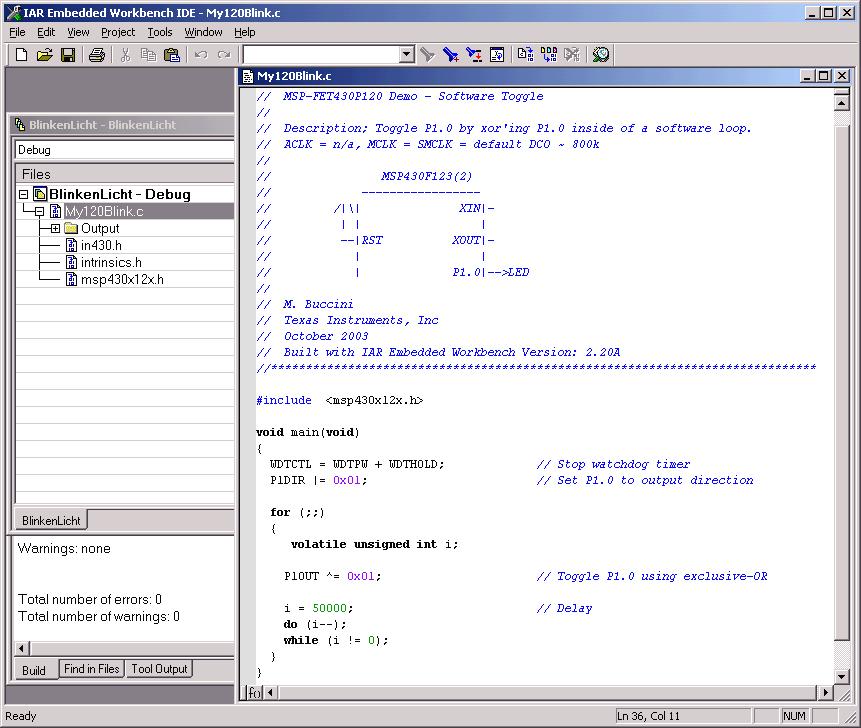Open the Help menu
861x728 pixels.
(245, 32)
